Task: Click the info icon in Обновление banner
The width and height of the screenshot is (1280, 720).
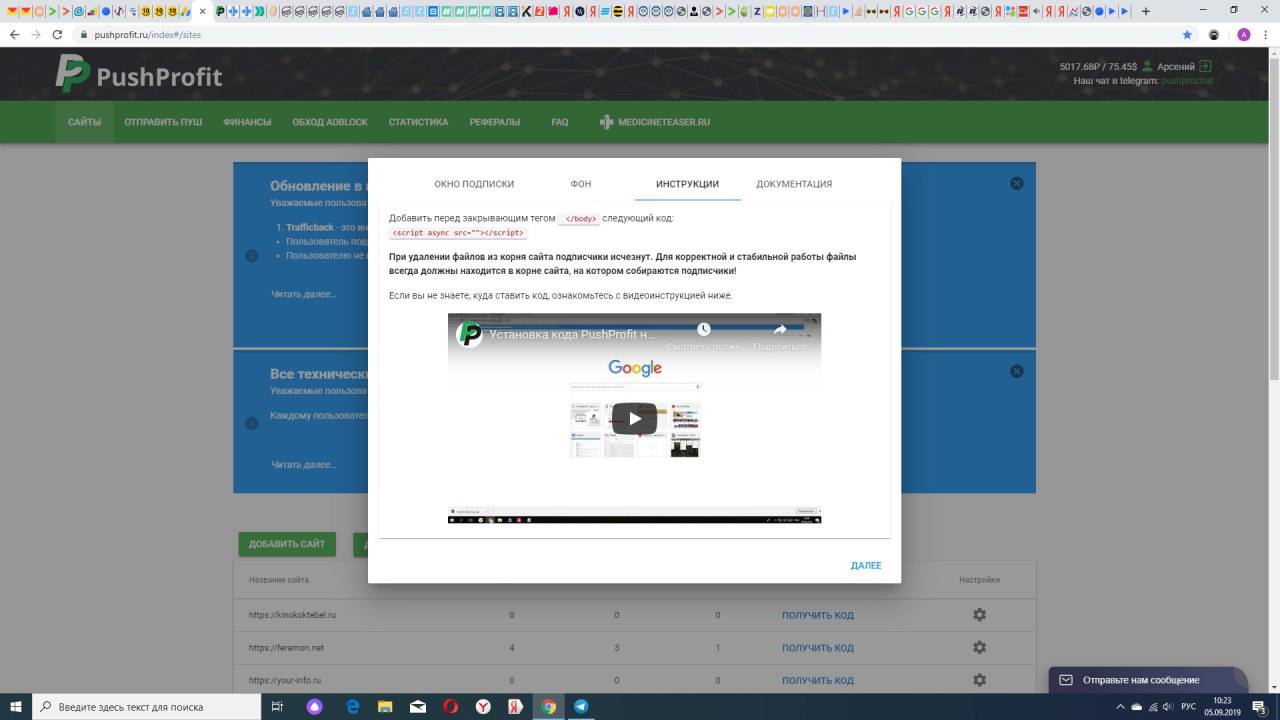Action: [251, 256]
